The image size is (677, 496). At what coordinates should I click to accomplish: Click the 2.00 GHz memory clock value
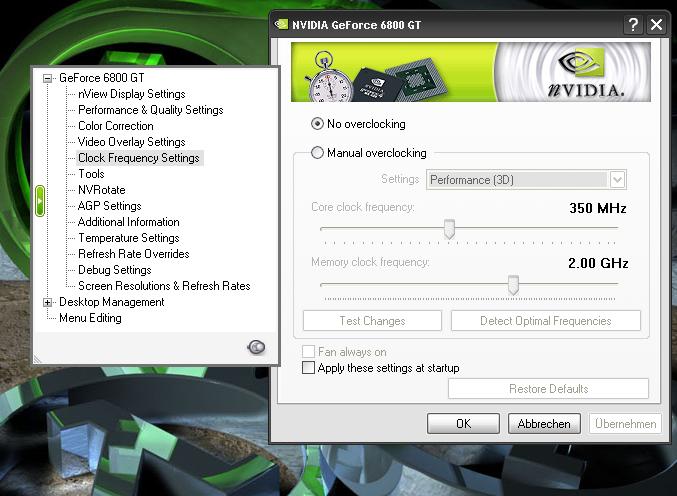[598, 263]
